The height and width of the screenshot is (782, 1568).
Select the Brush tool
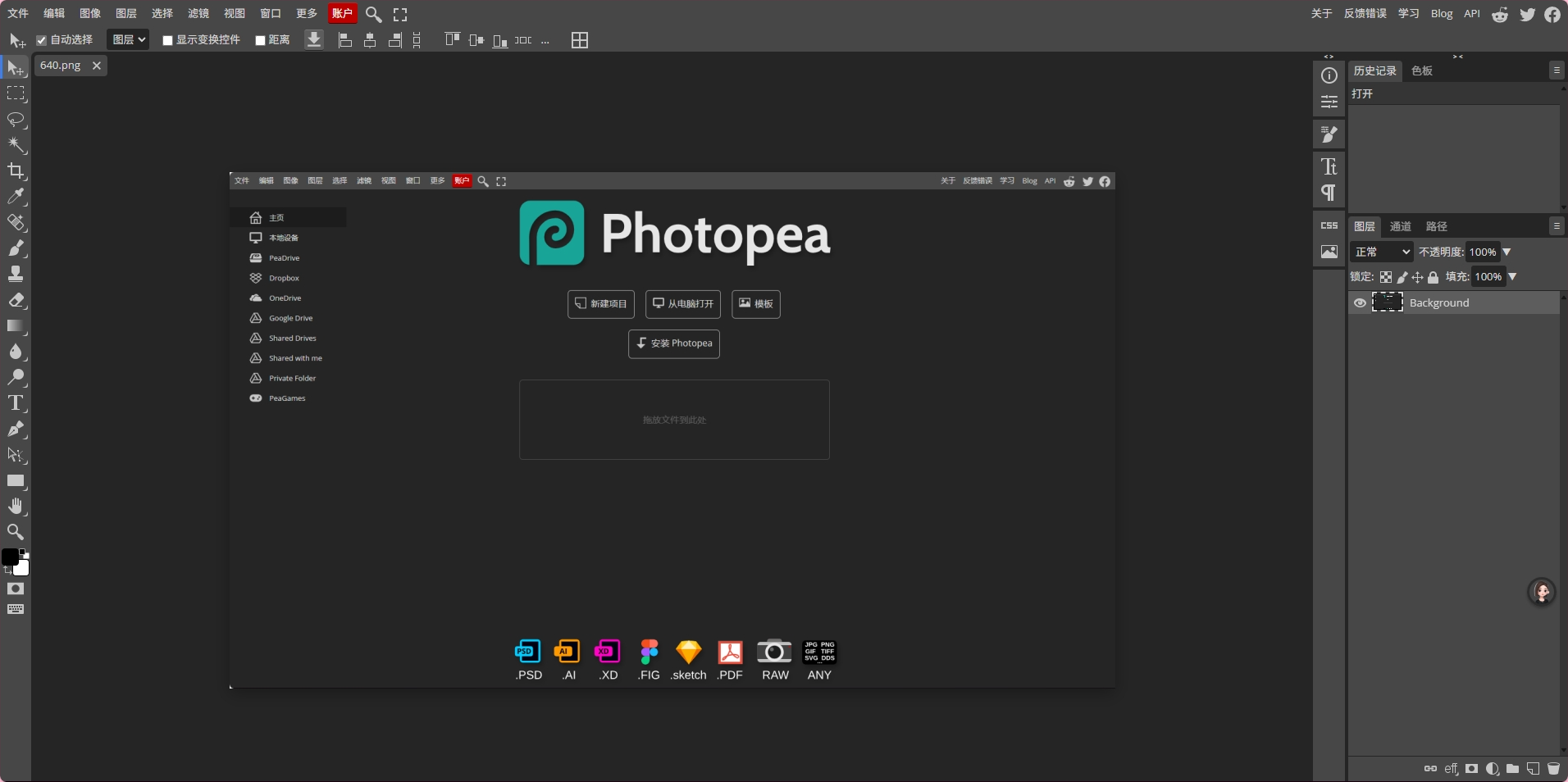tap(16, 248)
